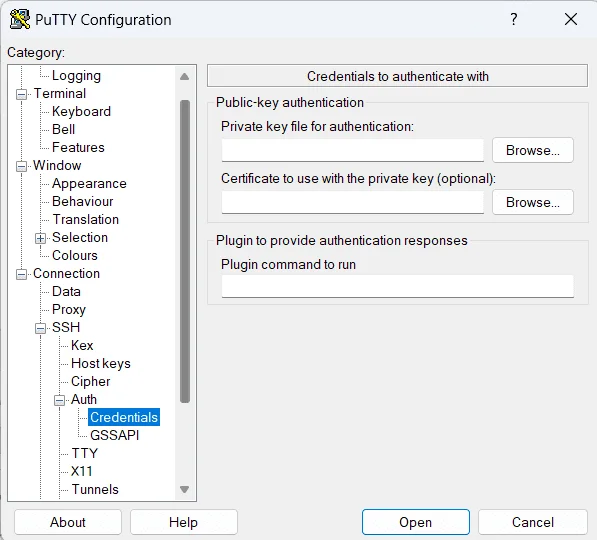Select the Terminal category
Viewport: 597px width, 540px height.
pos(60,93)
